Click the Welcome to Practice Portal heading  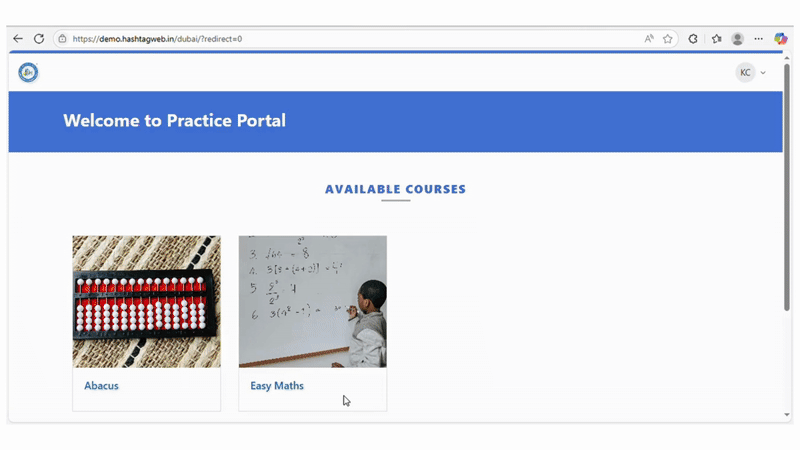click(x=174, y=121)
